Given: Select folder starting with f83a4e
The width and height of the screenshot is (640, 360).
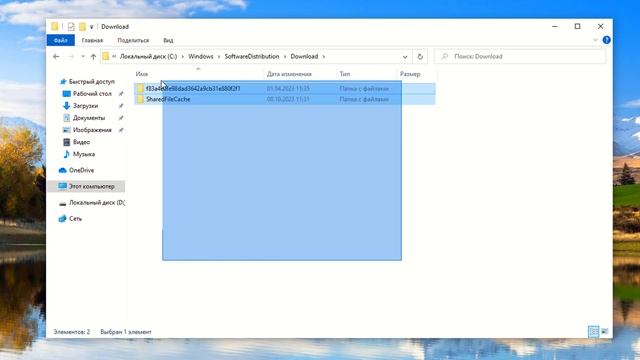Looking at the screenshot, I should [x=193, y=89].
